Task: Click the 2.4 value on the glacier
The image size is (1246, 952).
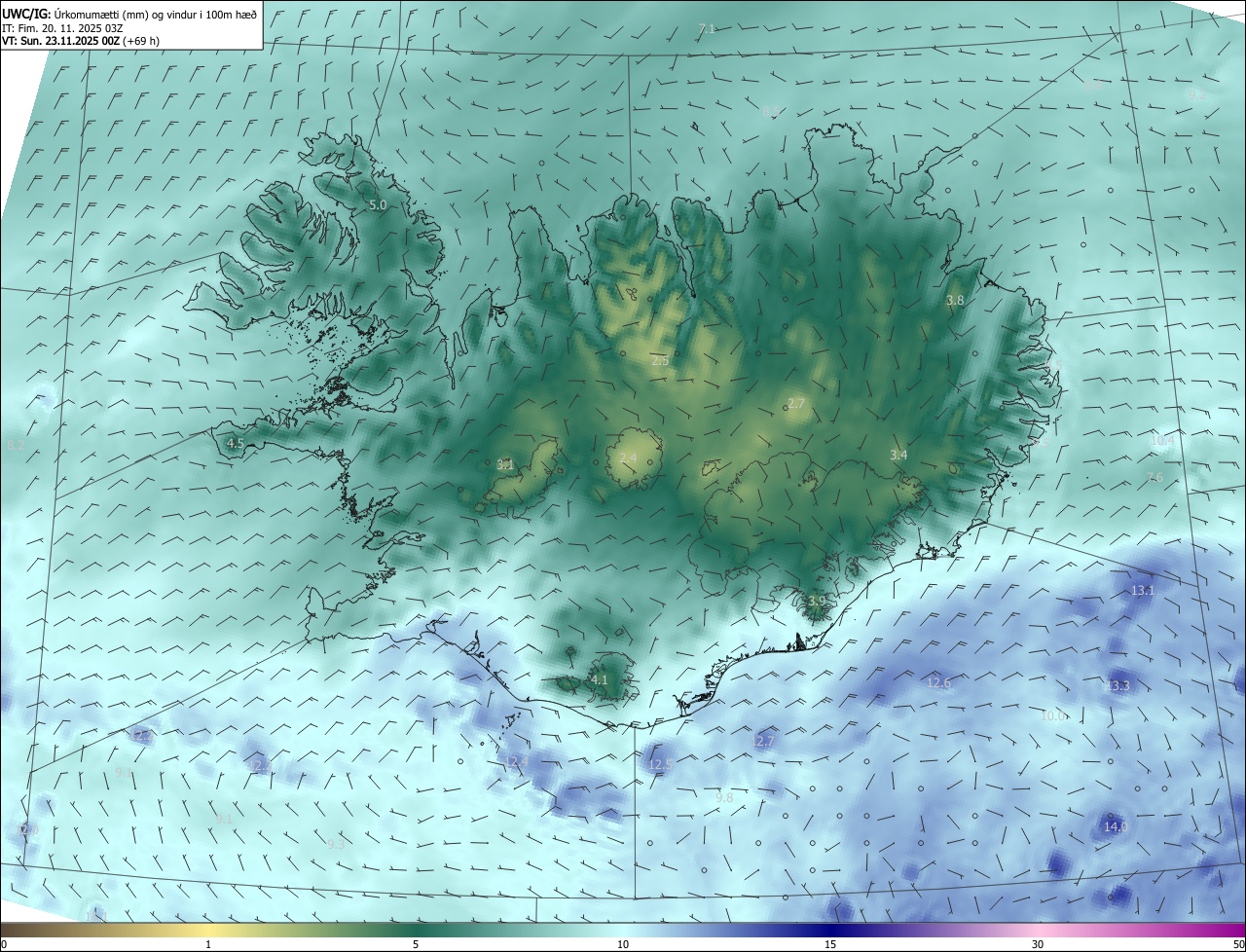Action: click(x=628, y=458)
